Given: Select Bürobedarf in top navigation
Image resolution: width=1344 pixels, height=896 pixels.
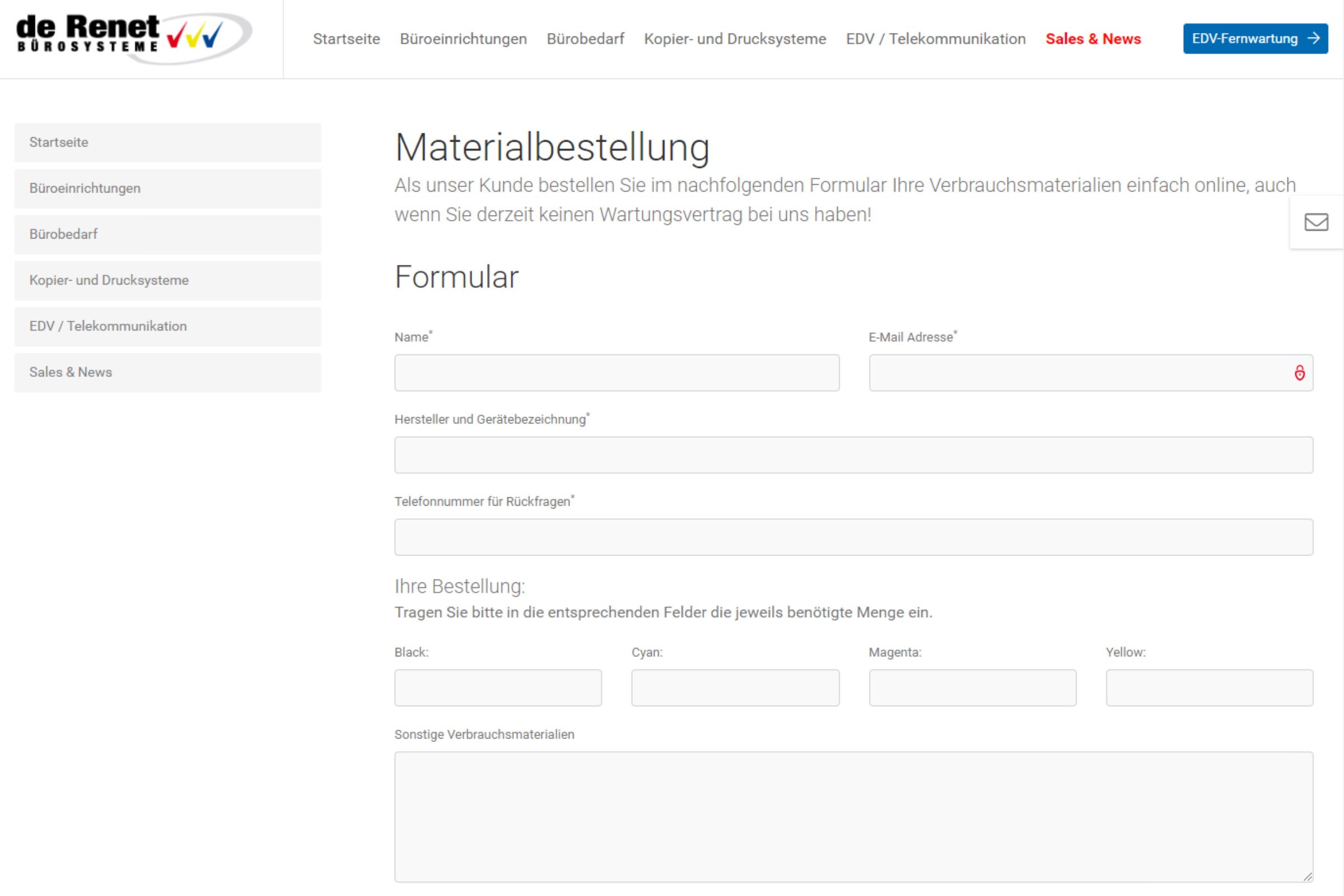Looking at the screenshot, I should [585, 39].
